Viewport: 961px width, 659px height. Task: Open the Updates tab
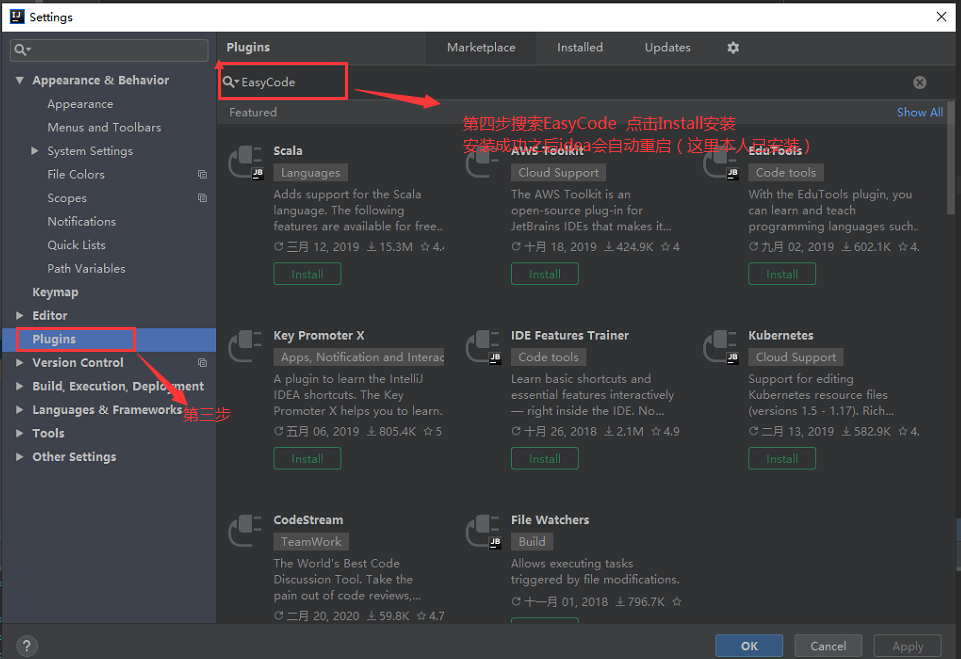pos(666,47)
